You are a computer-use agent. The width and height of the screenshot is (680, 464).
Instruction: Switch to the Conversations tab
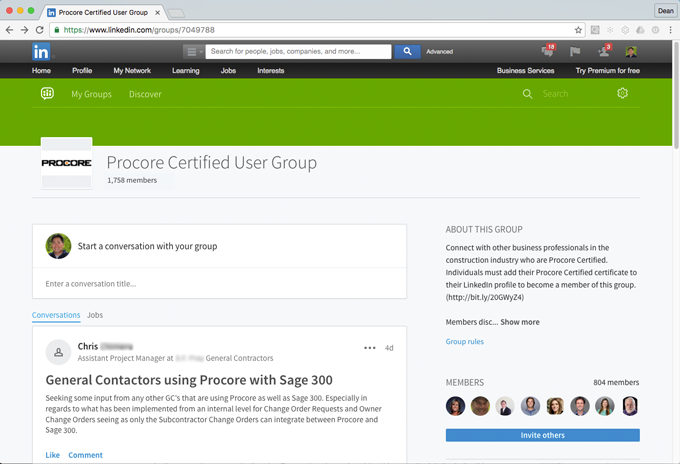[56, 315]
